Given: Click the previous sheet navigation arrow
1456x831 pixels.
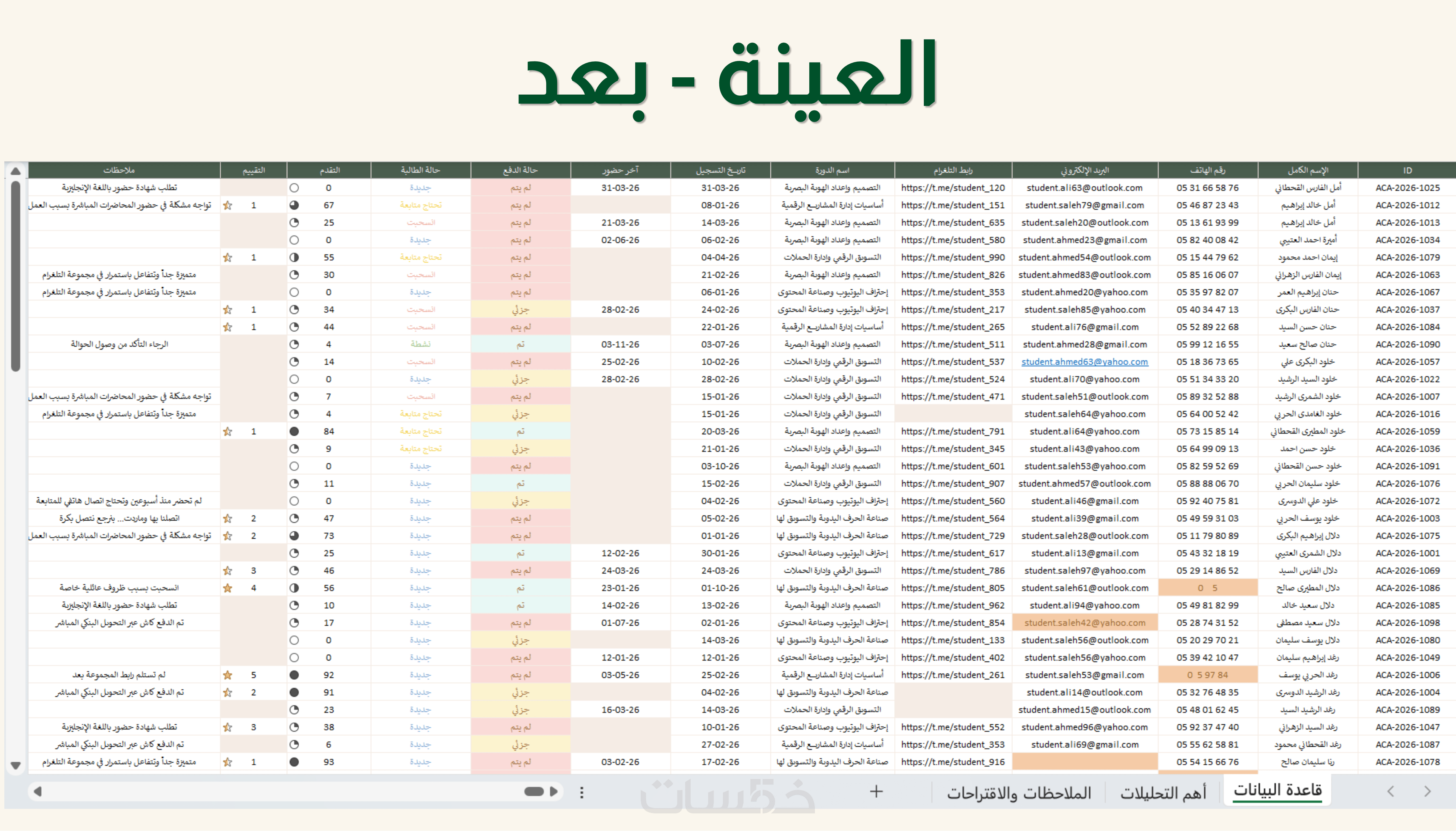Looking at the screenshot, I should point(1390,791).
